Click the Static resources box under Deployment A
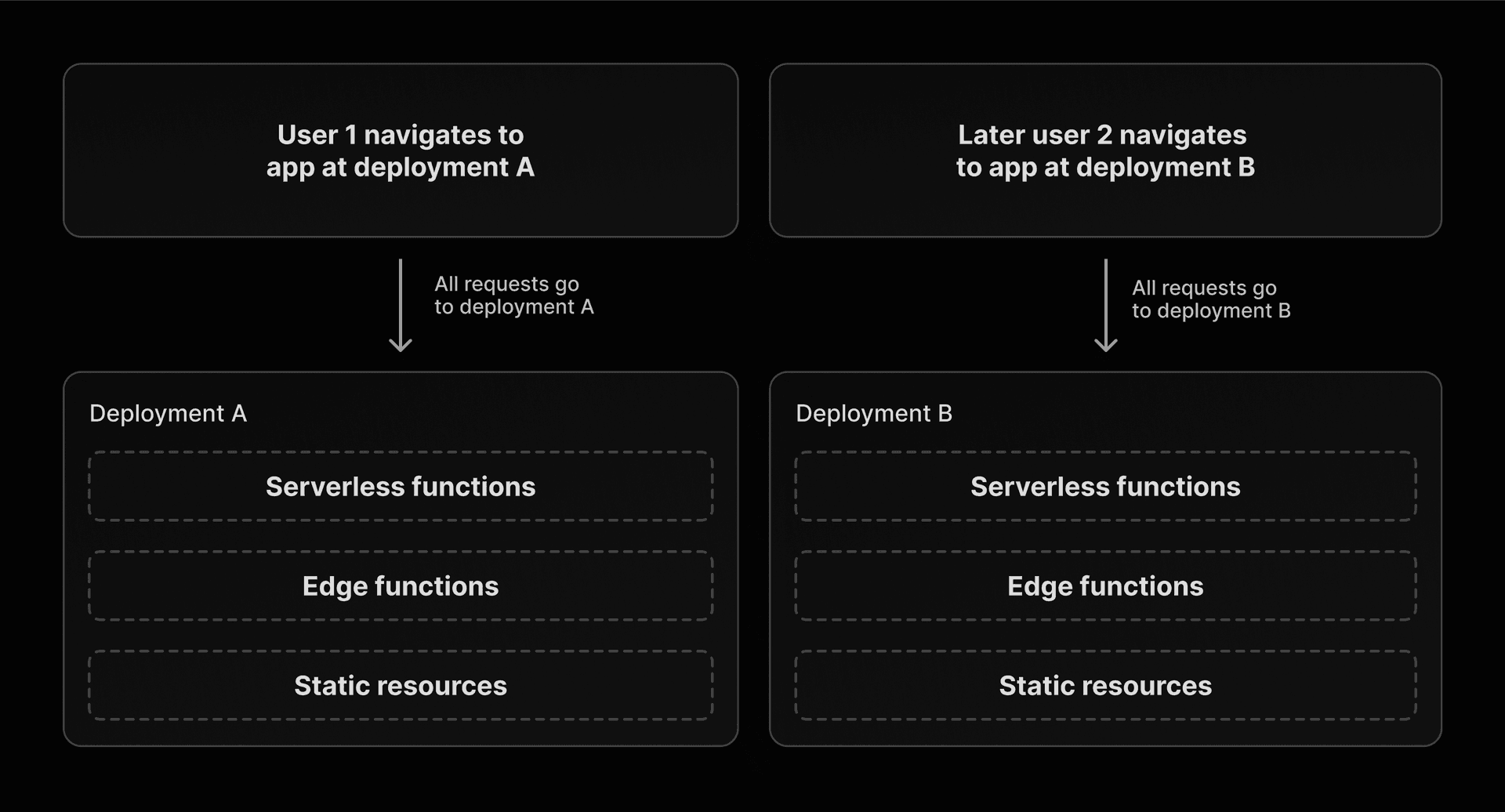The height and width of the screenshot is (812, 1505). [x=401, y=685]
